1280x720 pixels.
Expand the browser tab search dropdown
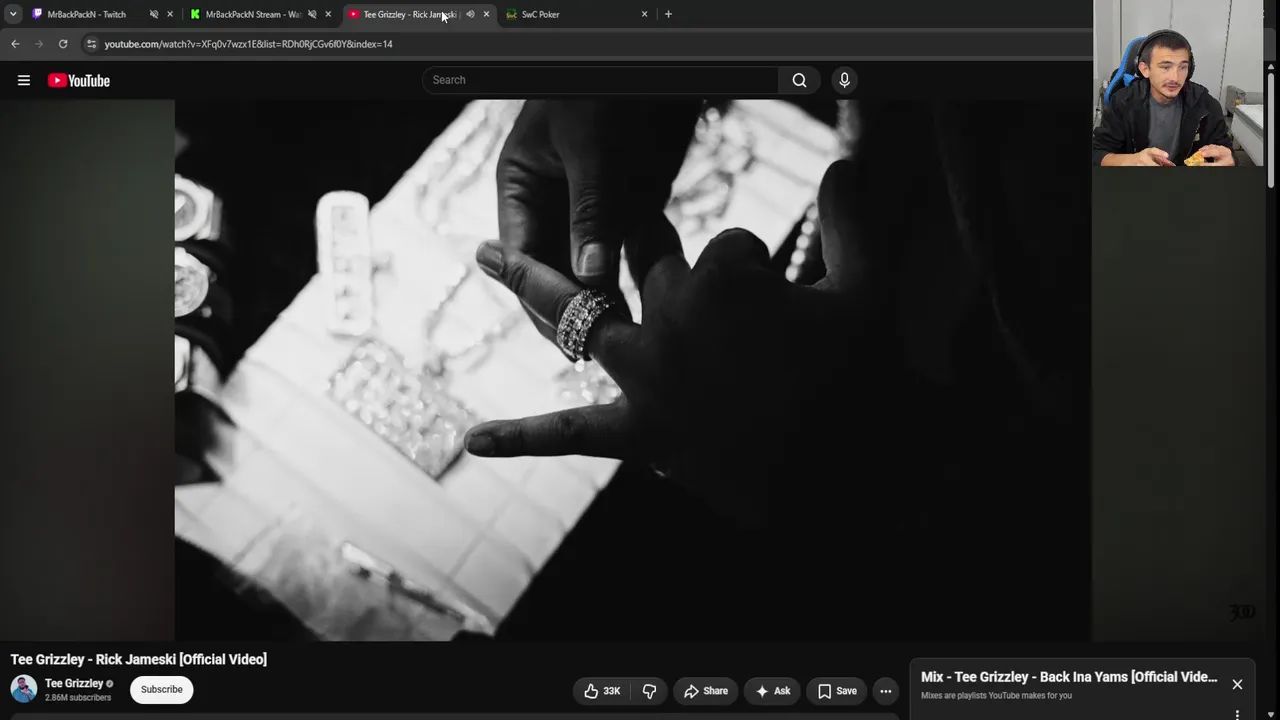tap(13, 14)
